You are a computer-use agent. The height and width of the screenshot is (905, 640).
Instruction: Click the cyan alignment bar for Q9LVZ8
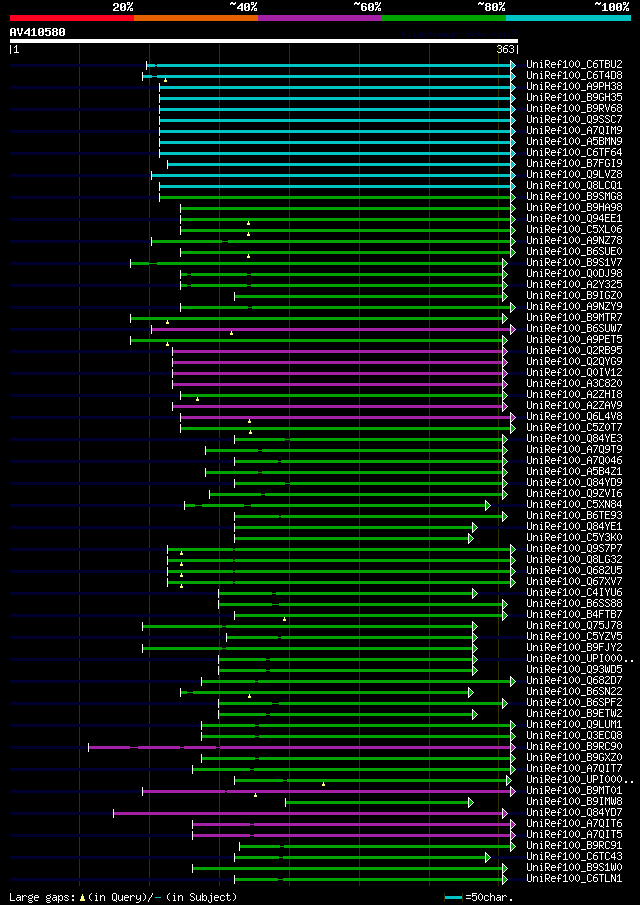pyautogui.click(x=332, y=175)
